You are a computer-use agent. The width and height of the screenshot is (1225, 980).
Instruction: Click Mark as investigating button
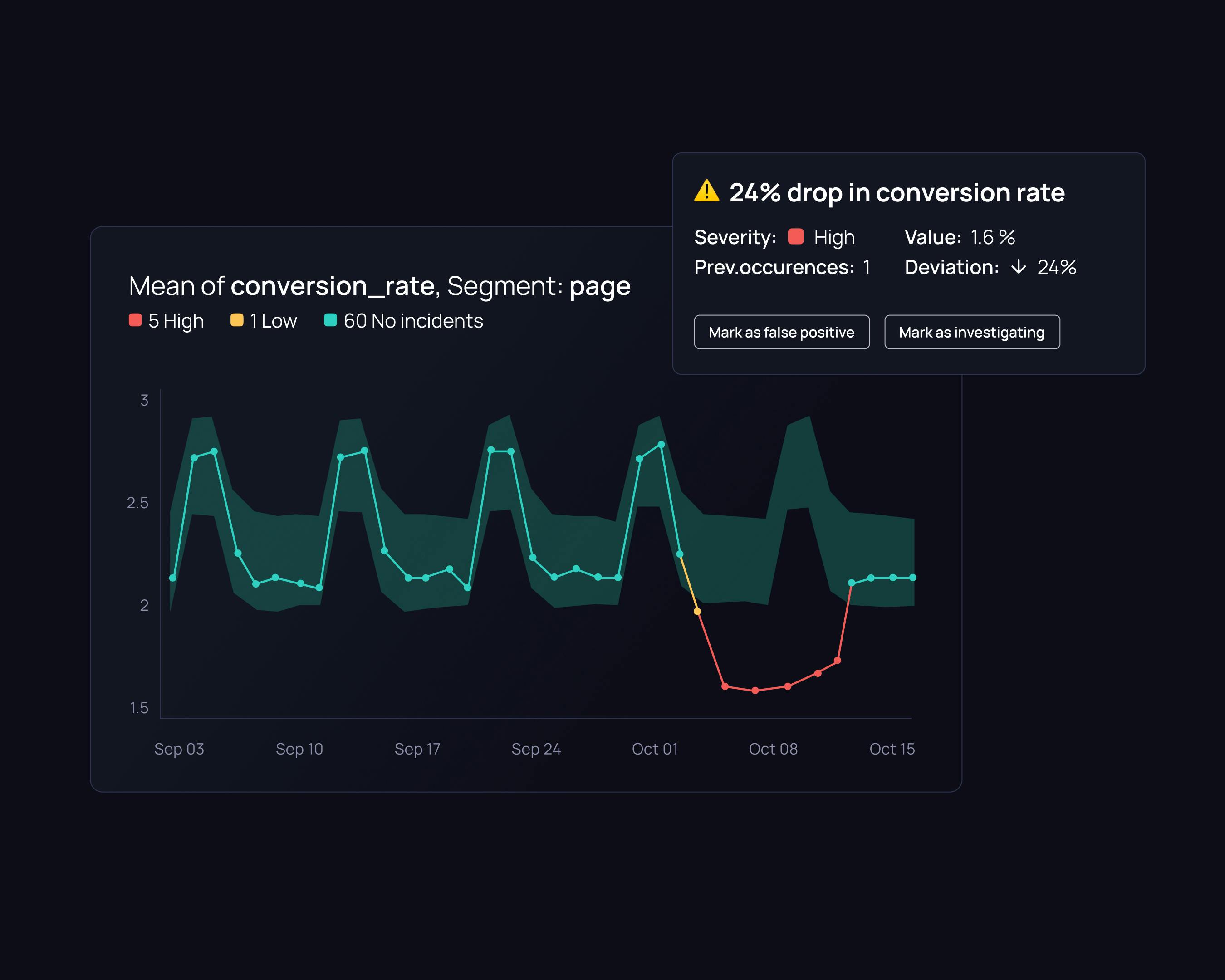tap(971, 332)
